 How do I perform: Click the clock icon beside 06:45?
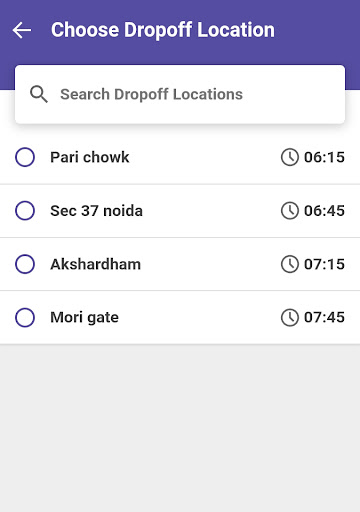coord(290,211)
